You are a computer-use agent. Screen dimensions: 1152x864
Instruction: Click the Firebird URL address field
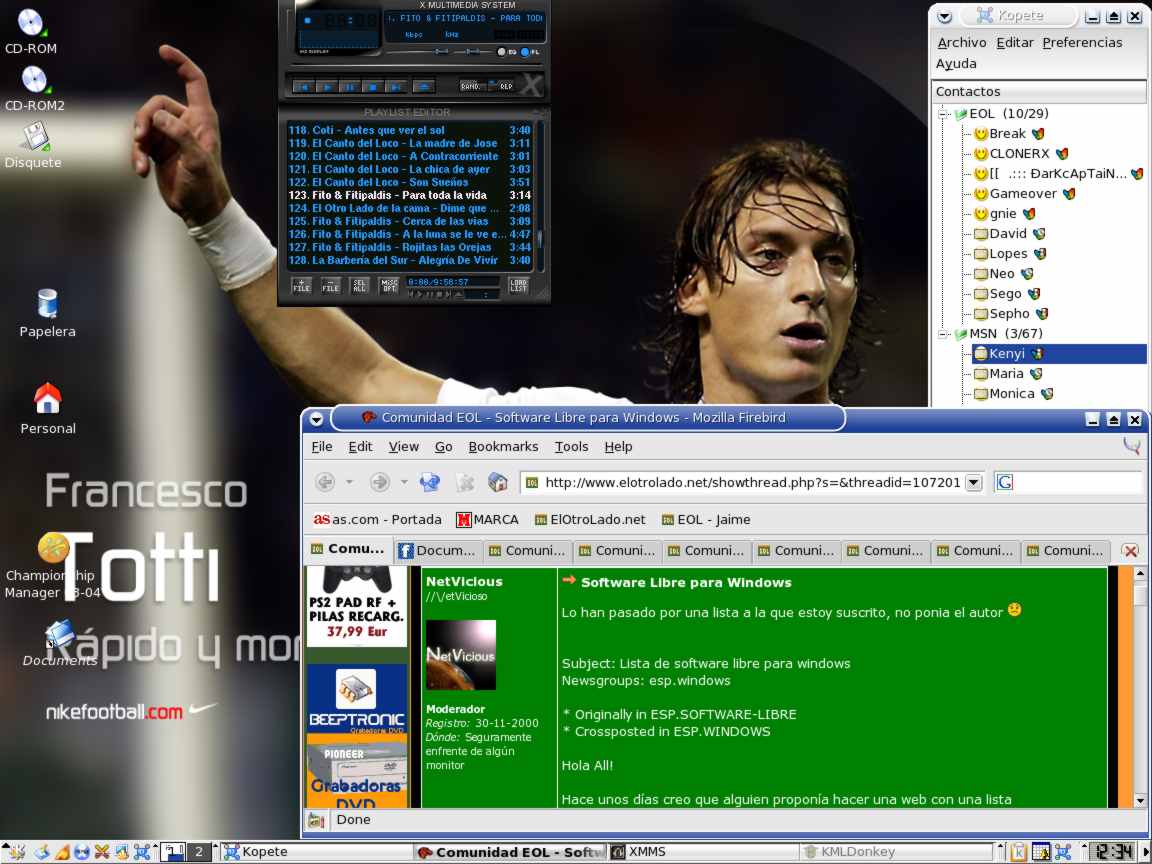pos(743,483)
